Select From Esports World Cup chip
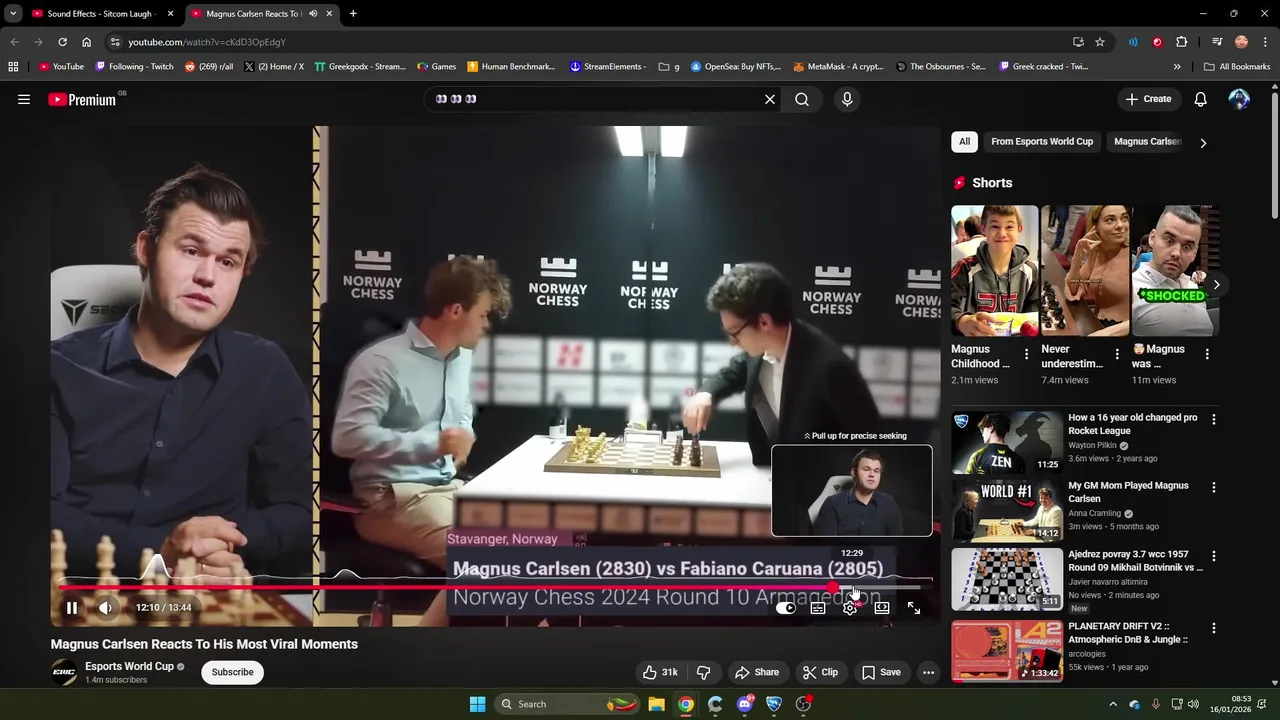1280x720 pixels. [x=1042, y=142]
